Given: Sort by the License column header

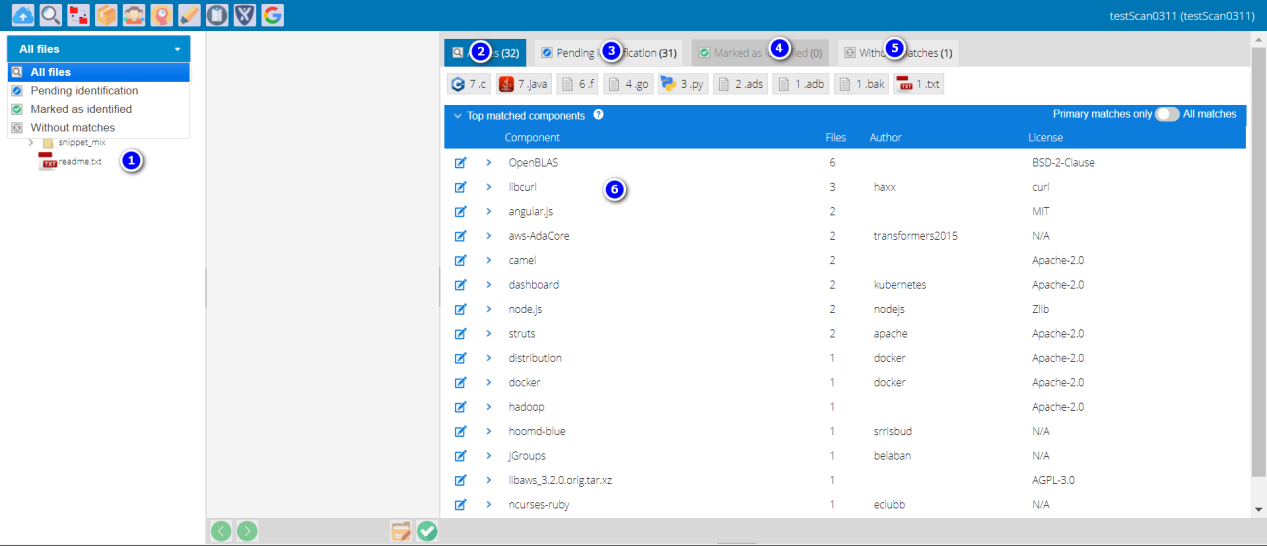Looking at the screenshot, I should pyautogui.click(x=1045, y=138).
